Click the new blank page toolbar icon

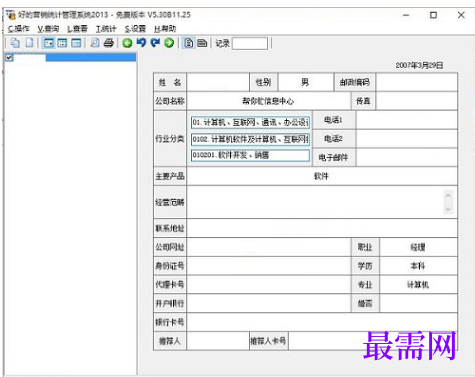click(30, 43)
